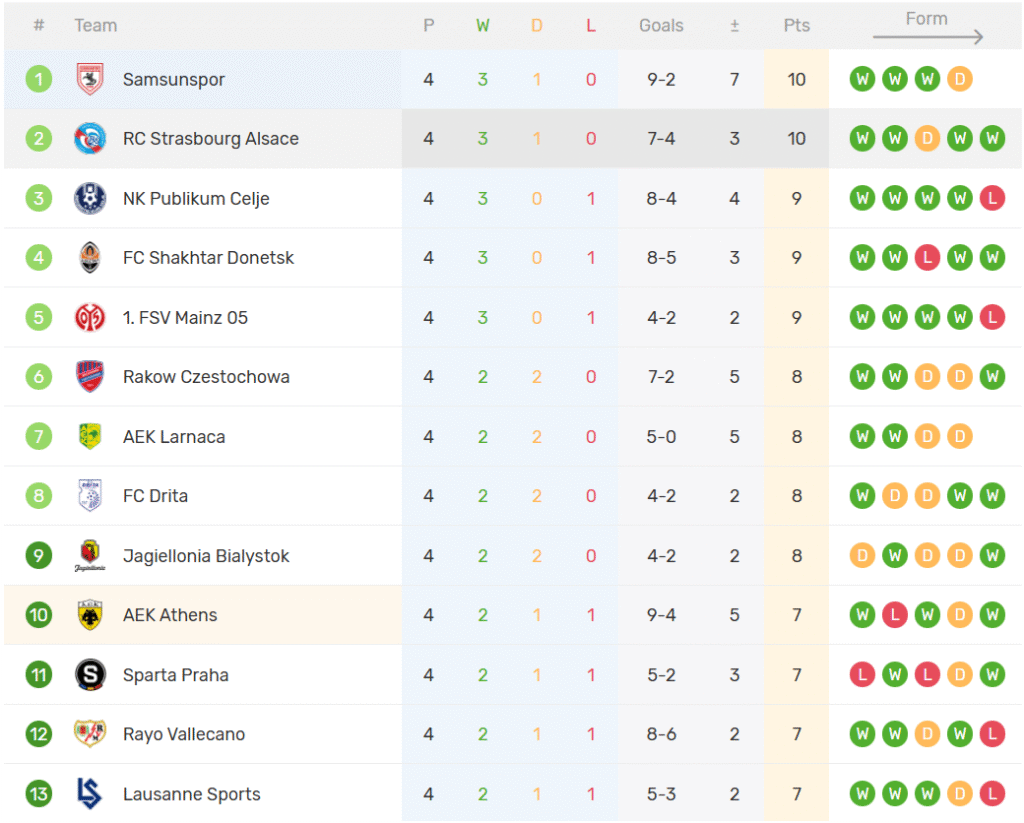Click the FC Drita team name
This screenshot has height=823, width=1024.
coord(155,496)
